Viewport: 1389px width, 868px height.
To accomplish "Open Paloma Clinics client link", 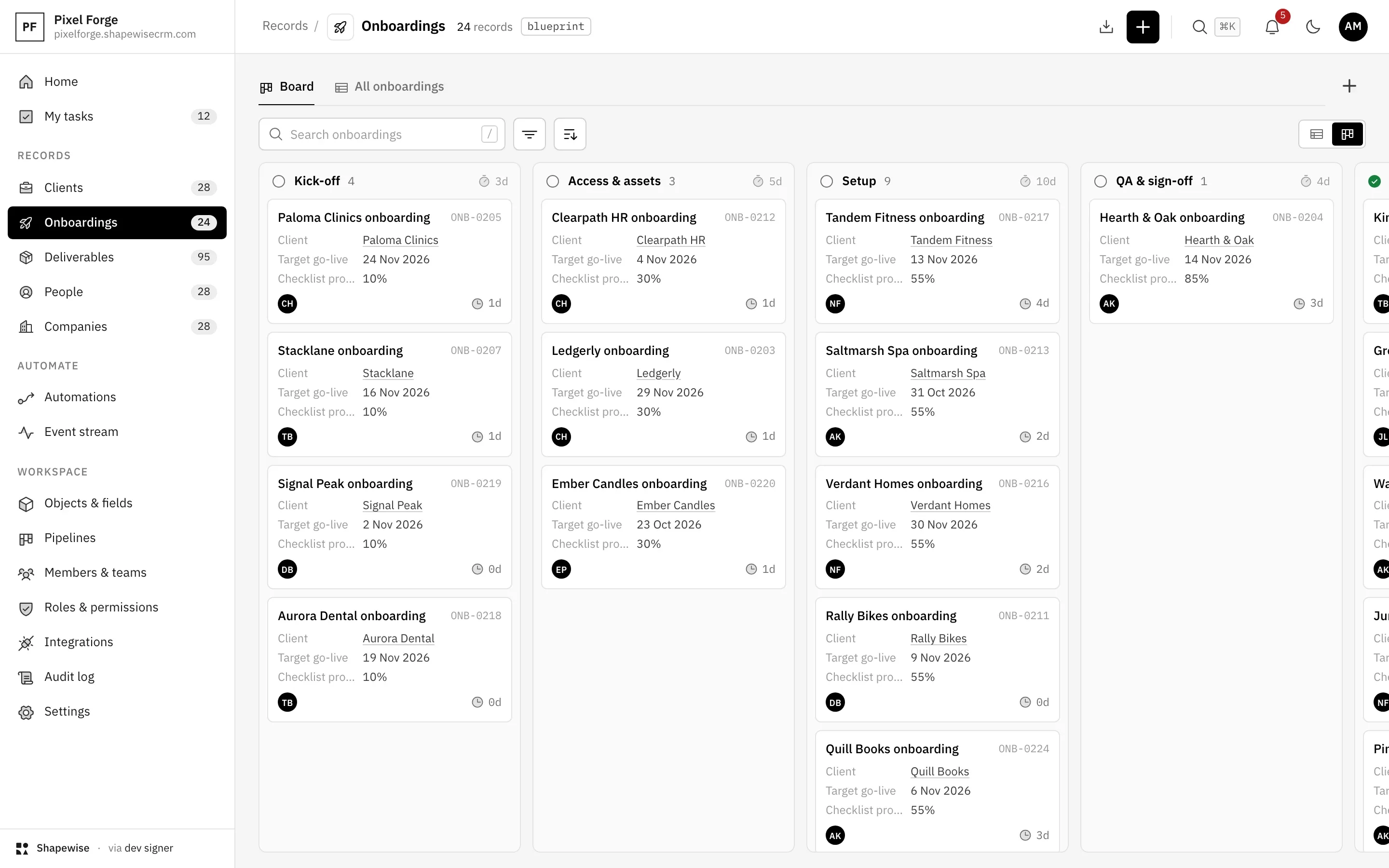I will click(400, 240).
